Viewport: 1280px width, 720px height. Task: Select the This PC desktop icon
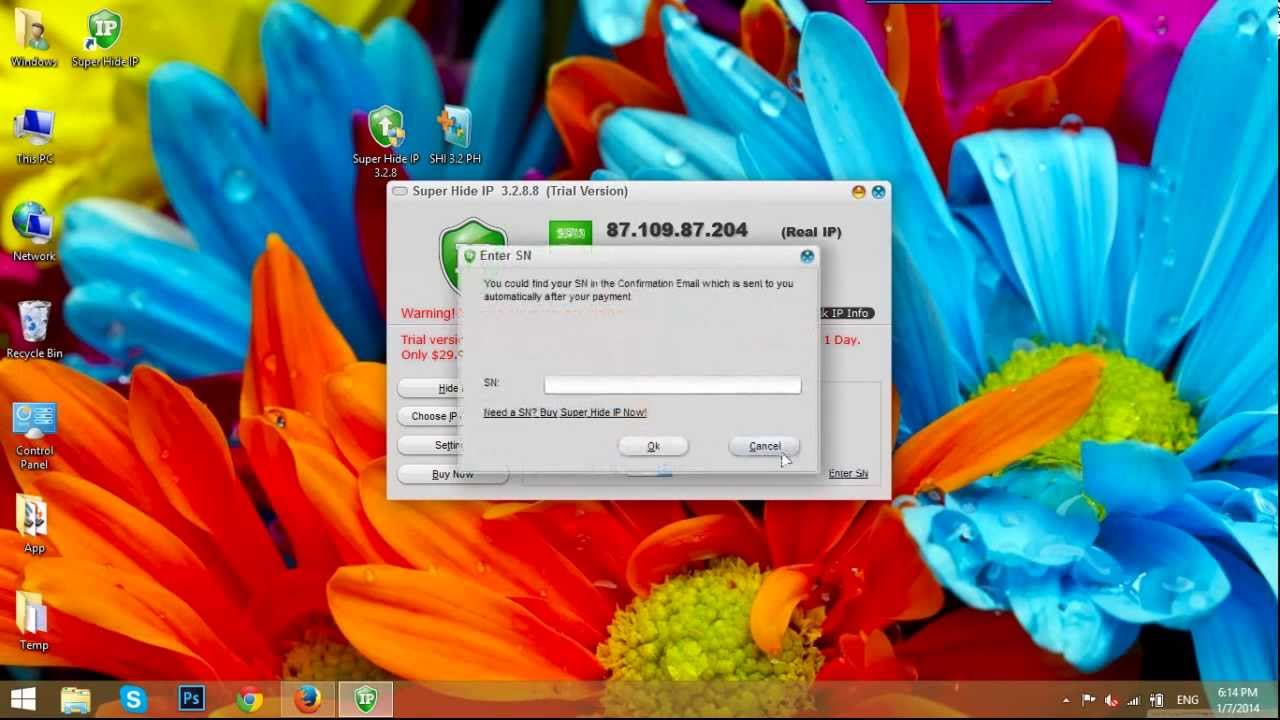point(34,136)
